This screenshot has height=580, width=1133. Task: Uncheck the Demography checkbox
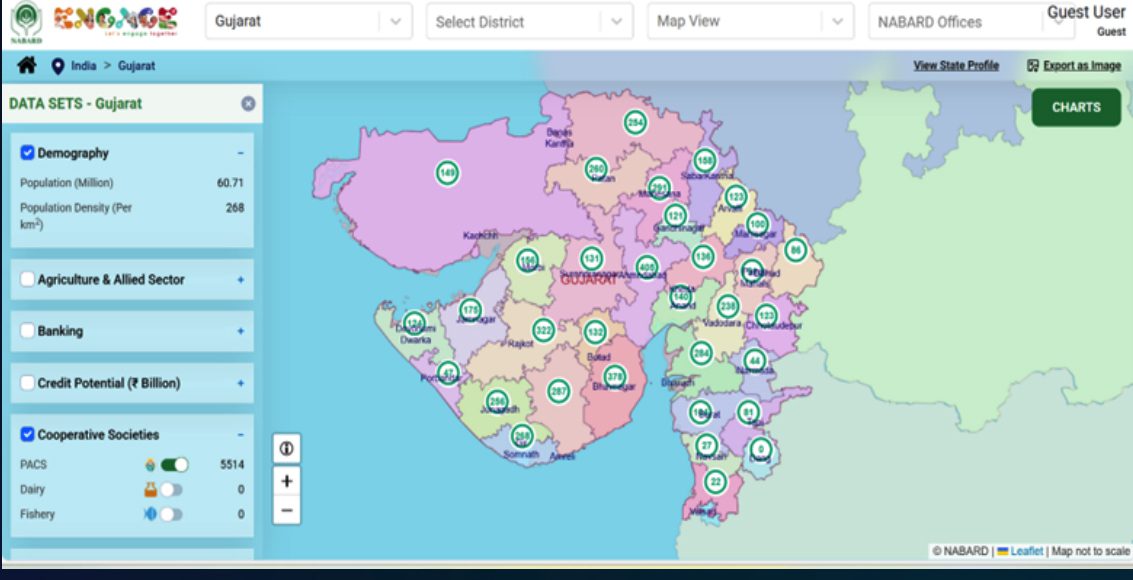click(28, 153)
